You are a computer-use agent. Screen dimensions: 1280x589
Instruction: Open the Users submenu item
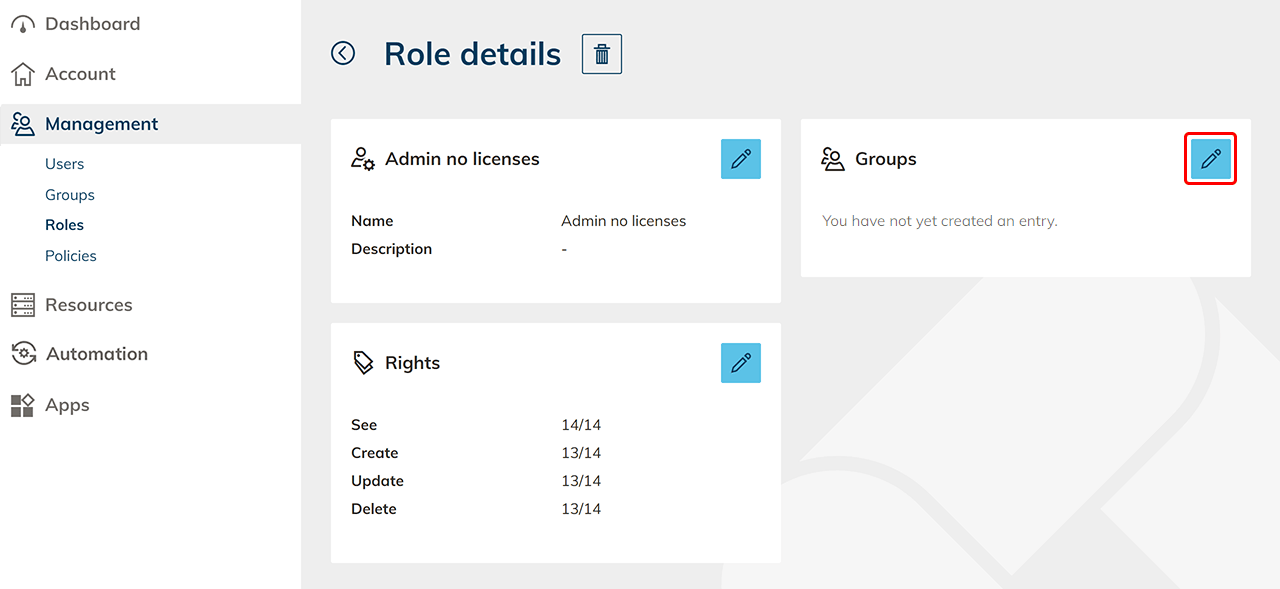coord(64,164)
